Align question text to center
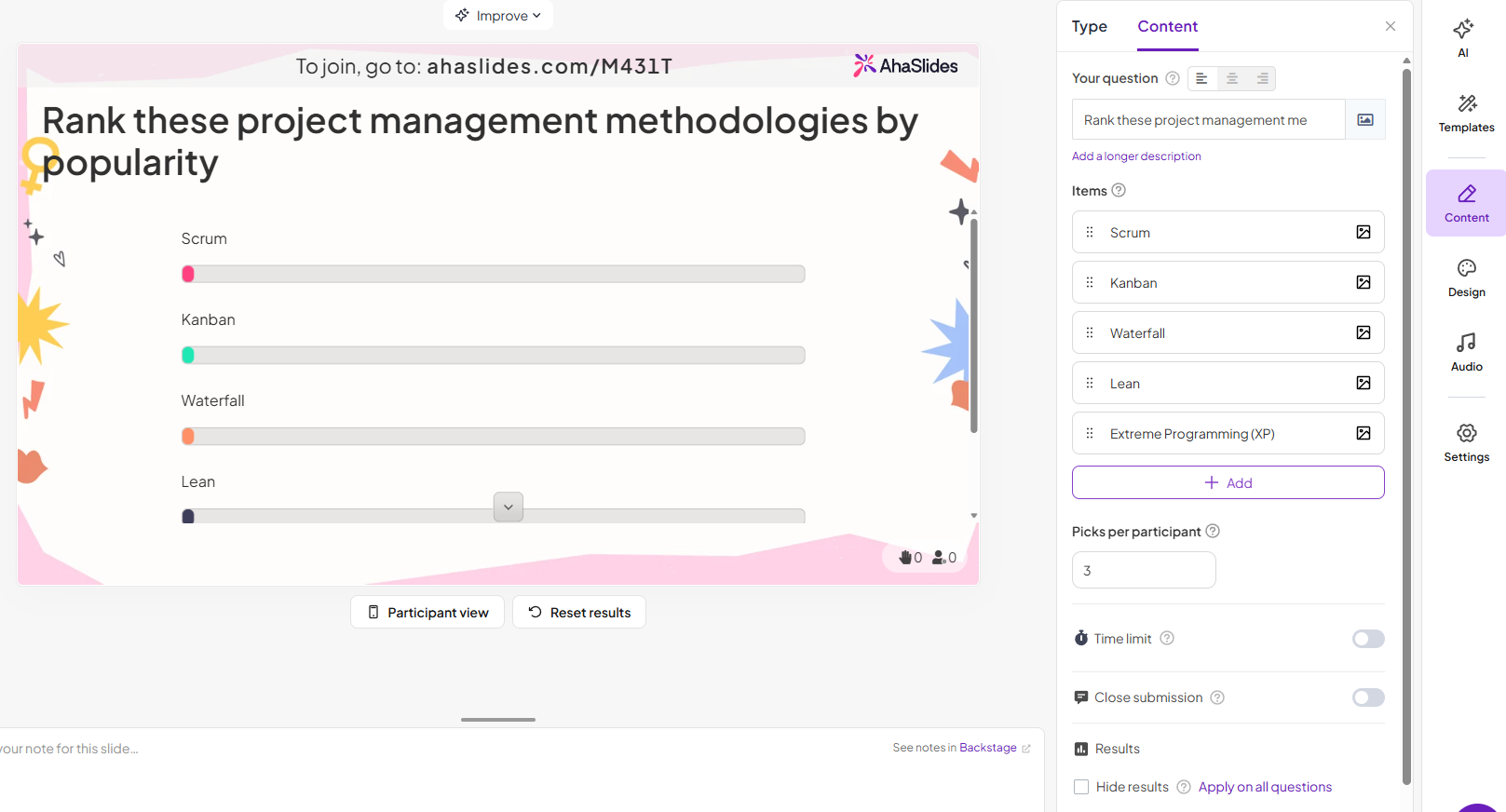 [1231, 79]
